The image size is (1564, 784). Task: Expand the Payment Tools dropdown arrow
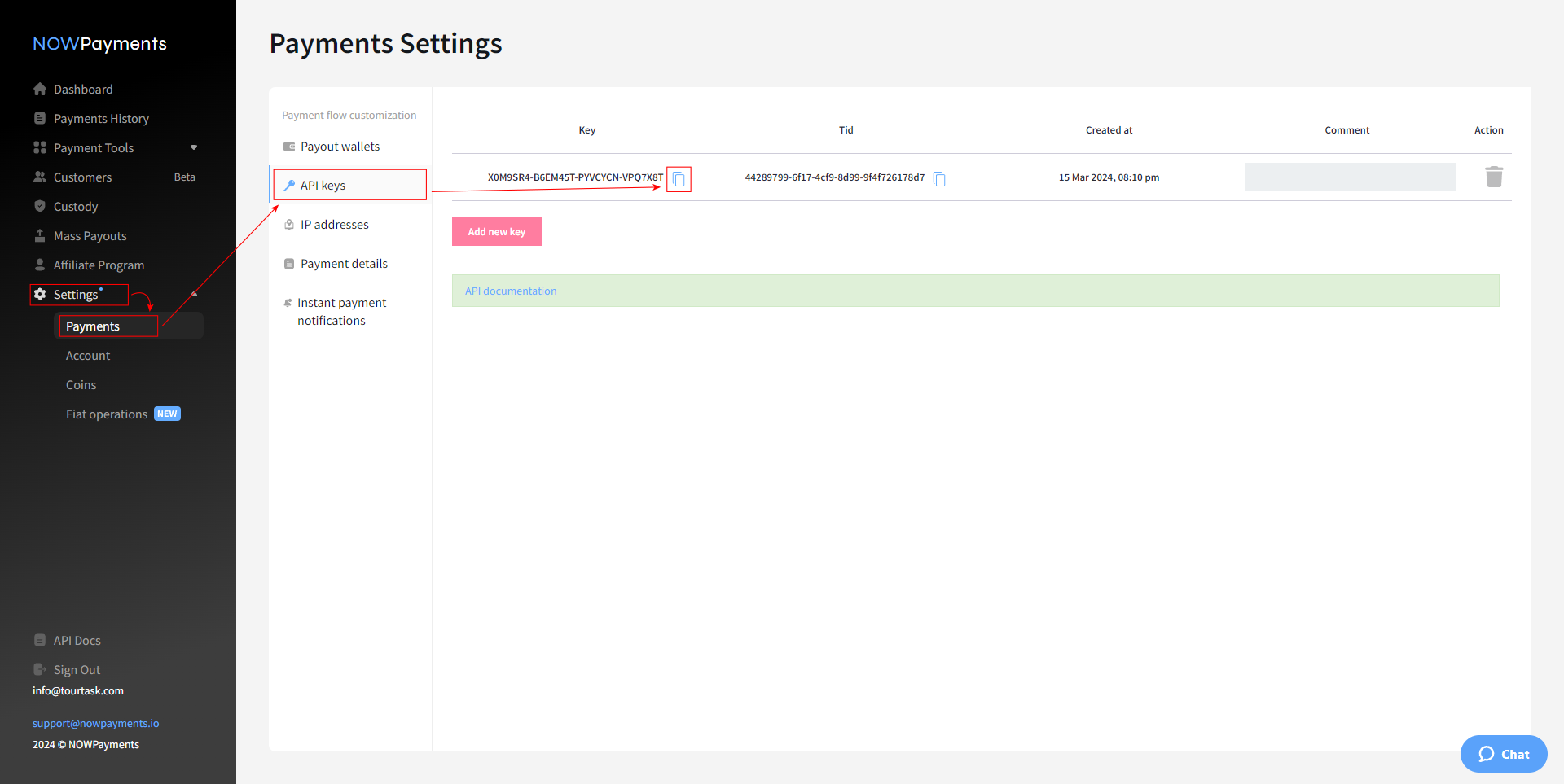(194, 147)
